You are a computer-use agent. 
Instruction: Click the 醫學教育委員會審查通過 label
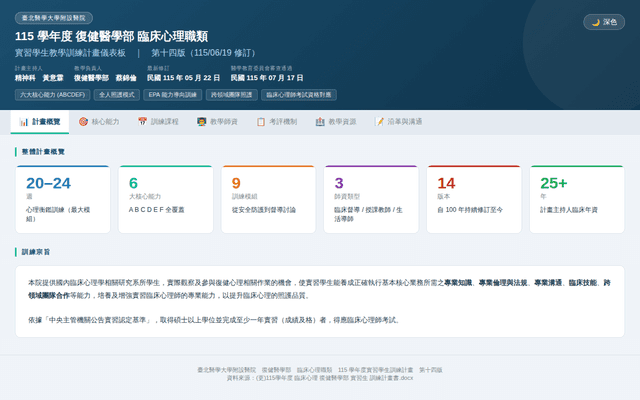(261, 68)
